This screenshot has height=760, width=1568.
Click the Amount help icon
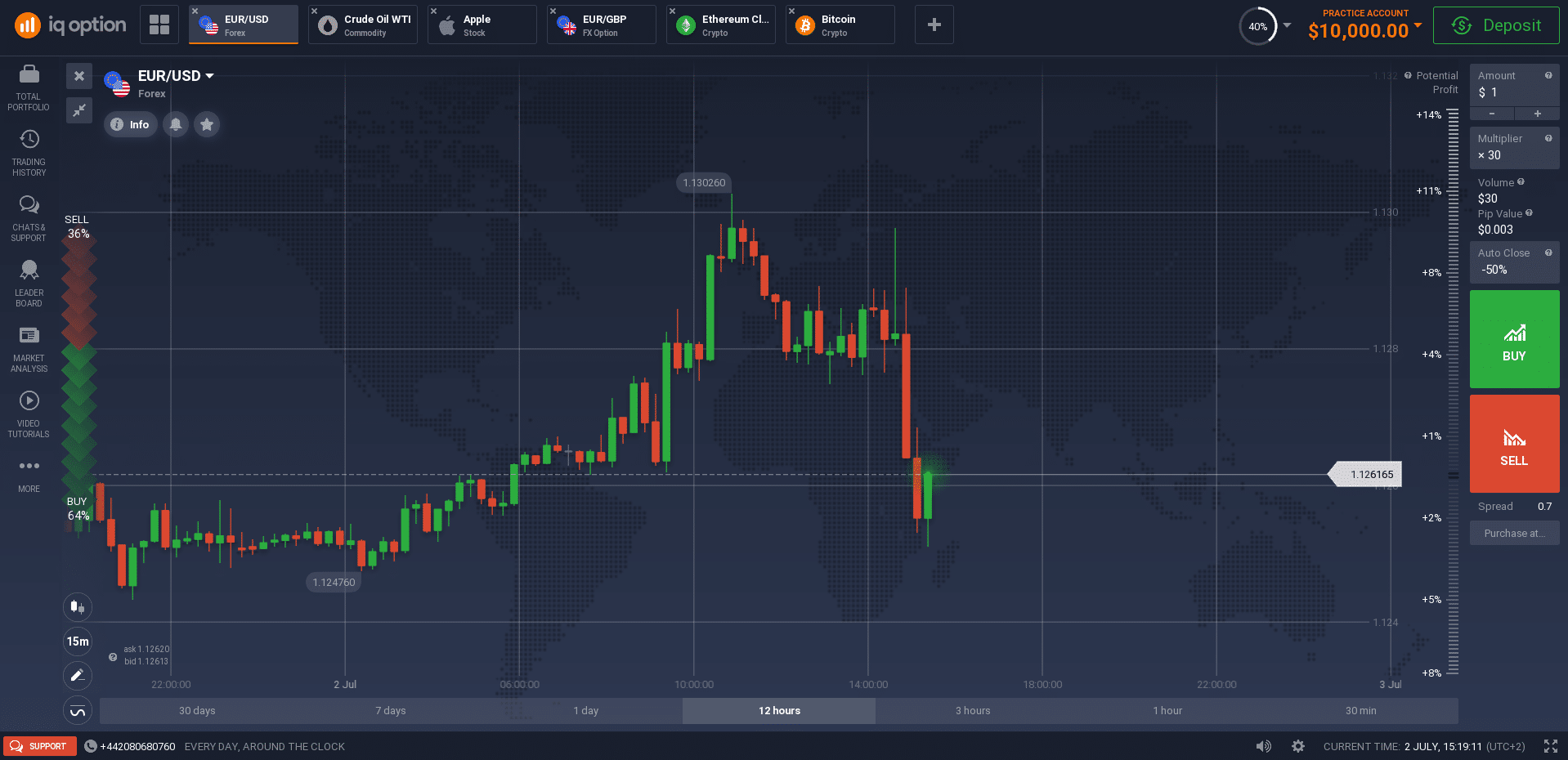point(1548,75)
